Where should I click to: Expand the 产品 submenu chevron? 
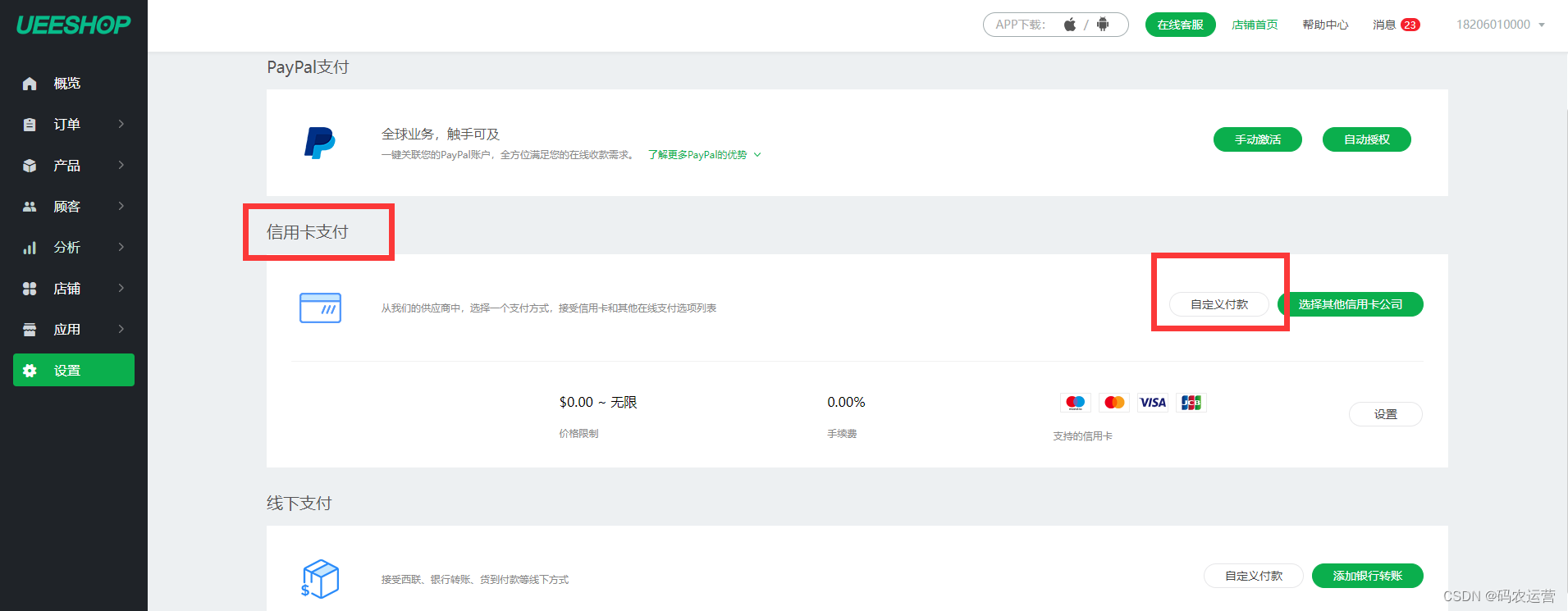121,165
